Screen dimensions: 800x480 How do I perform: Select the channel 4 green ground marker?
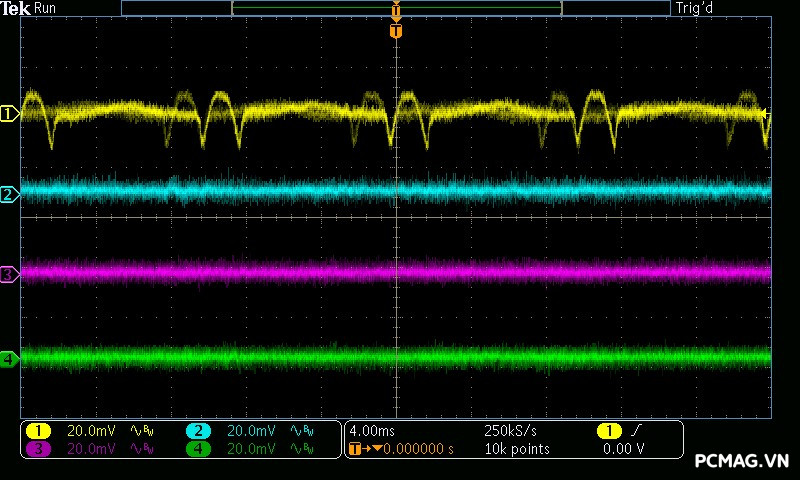pos(9,358)
